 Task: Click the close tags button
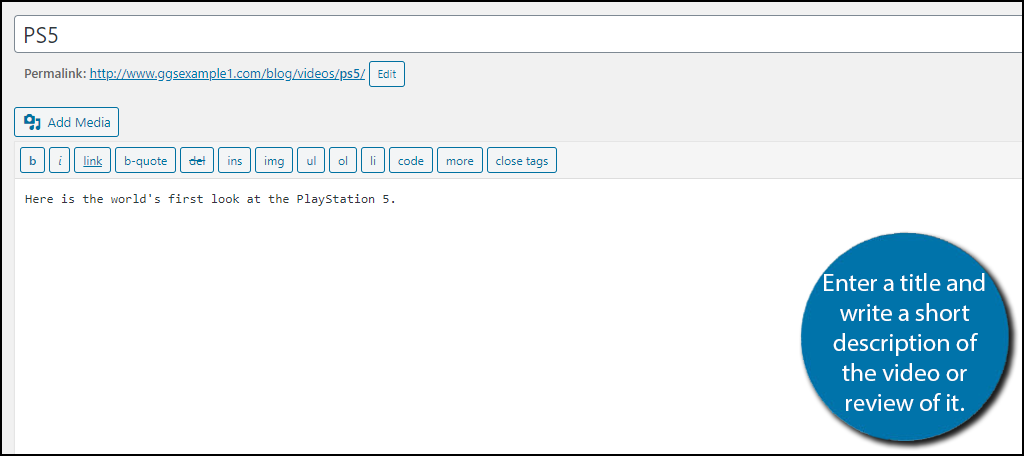pyautogui.click(x=522, y=161)
